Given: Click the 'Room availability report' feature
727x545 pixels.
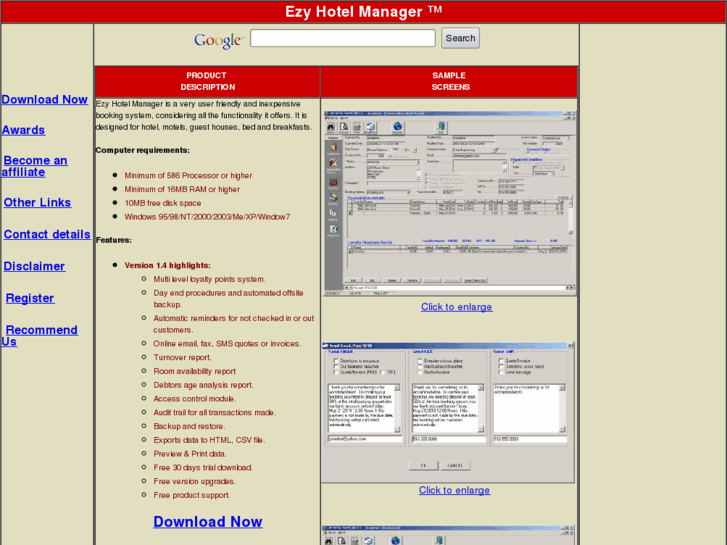Looking at the screenshot, I should [194, 372].
